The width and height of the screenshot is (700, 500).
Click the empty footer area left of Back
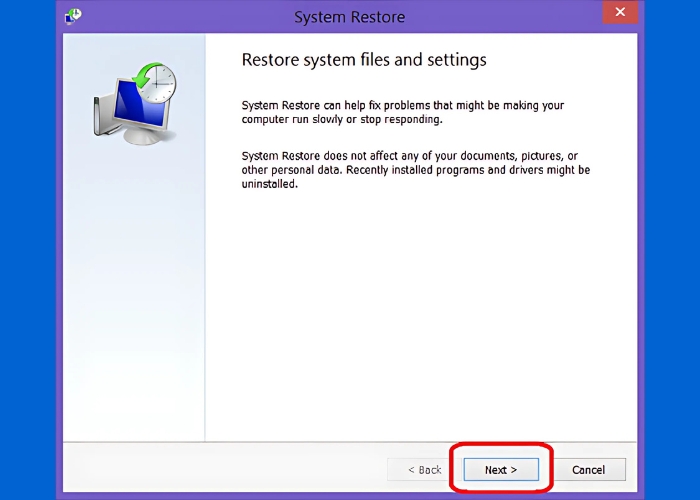pyautogui.click(x=220, y=469)
